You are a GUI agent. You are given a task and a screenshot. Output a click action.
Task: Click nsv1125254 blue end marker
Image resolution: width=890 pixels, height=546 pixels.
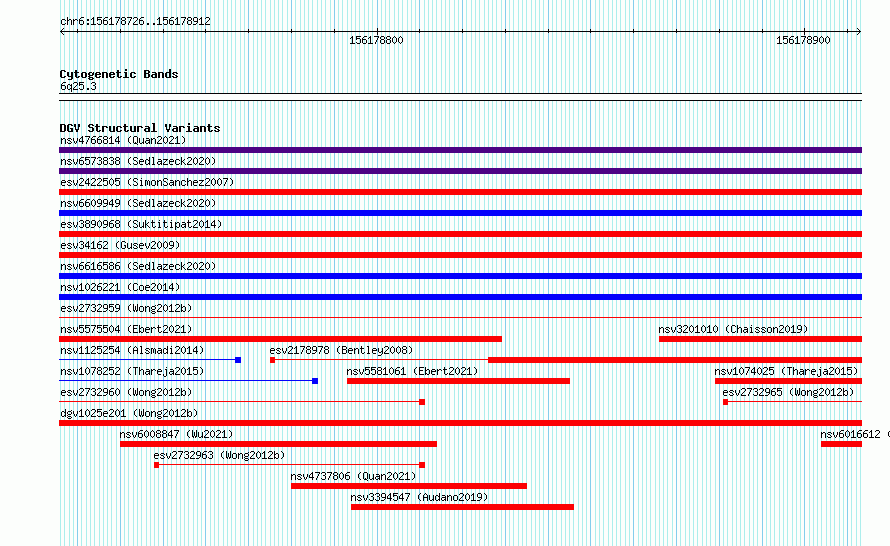pyautogui.click(x=238, y=360)
